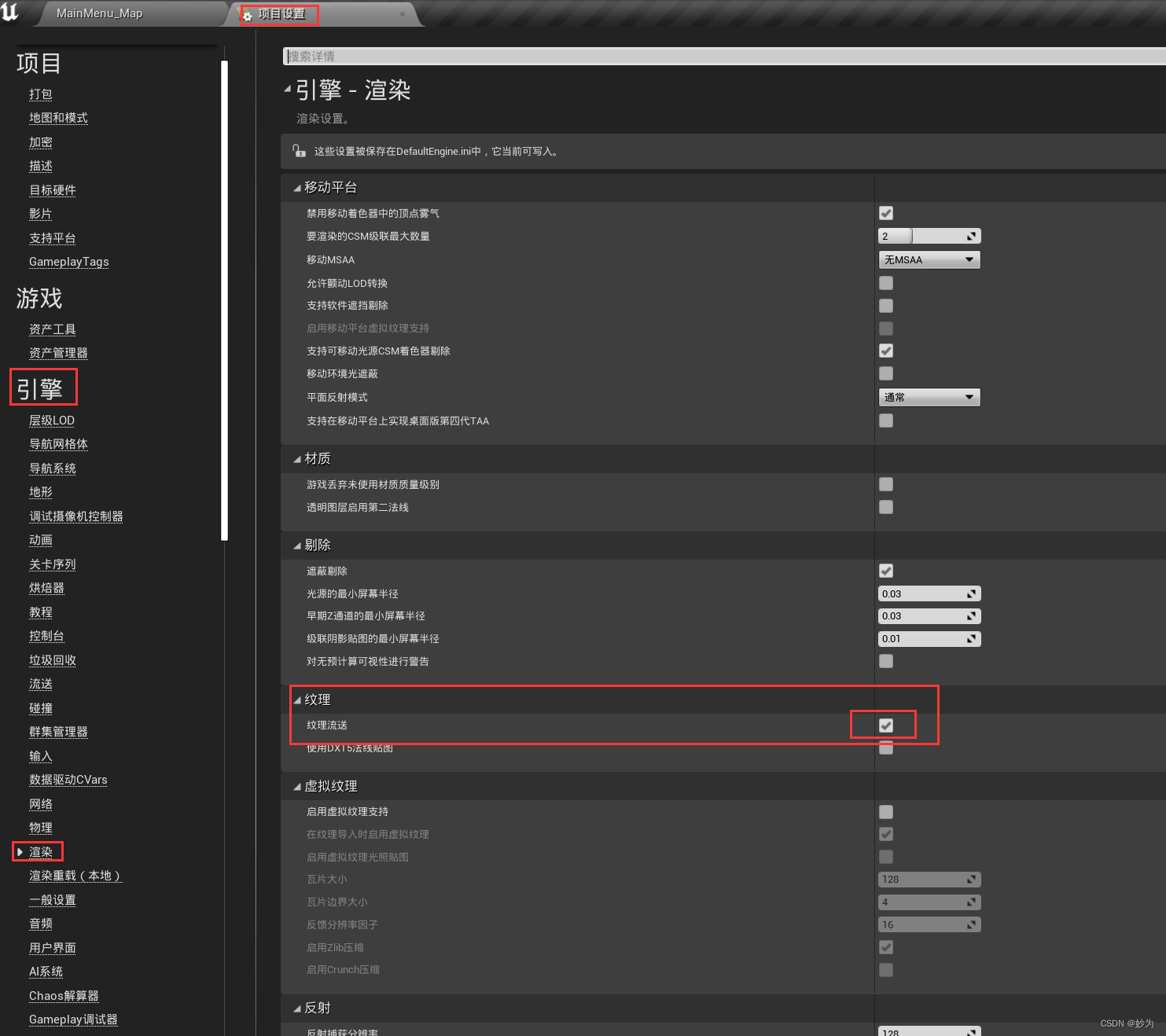
Task: Open the 用户界面 settings page
Action: (53, 948)
